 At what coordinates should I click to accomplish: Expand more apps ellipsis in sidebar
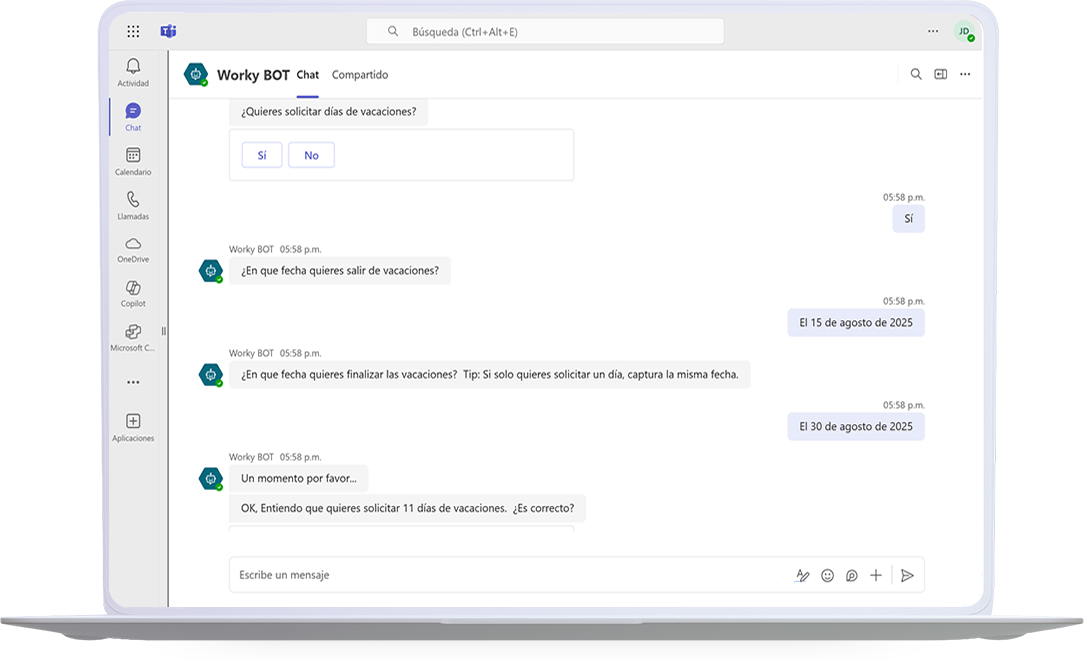pyautogui.click(x=133, y=382)
